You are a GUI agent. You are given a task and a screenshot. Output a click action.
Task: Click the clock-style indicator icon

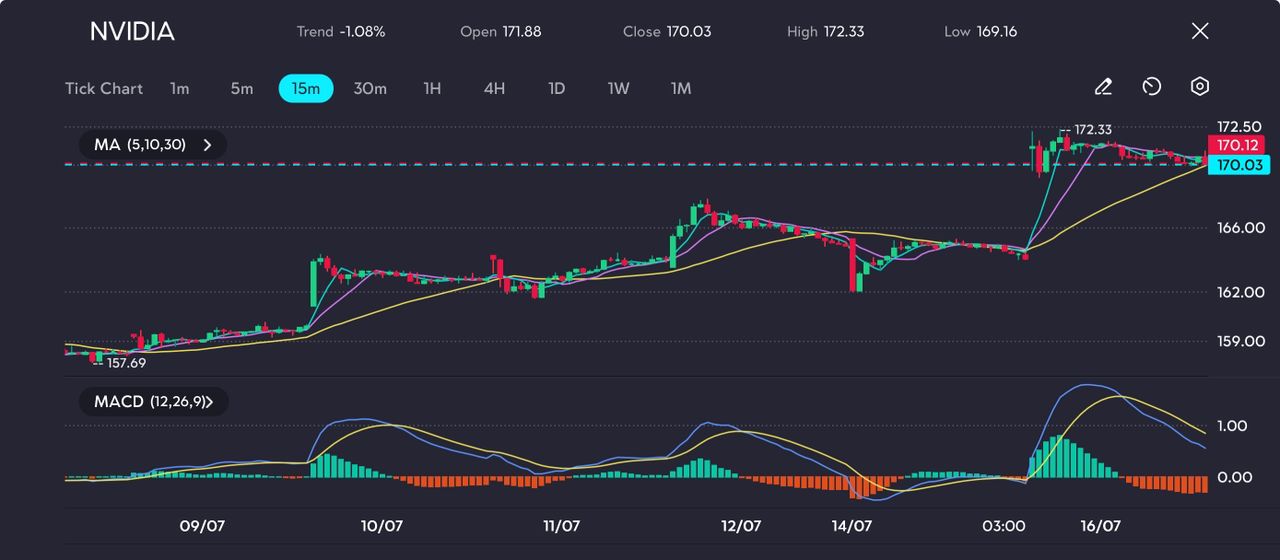(x=1151, y=87)
